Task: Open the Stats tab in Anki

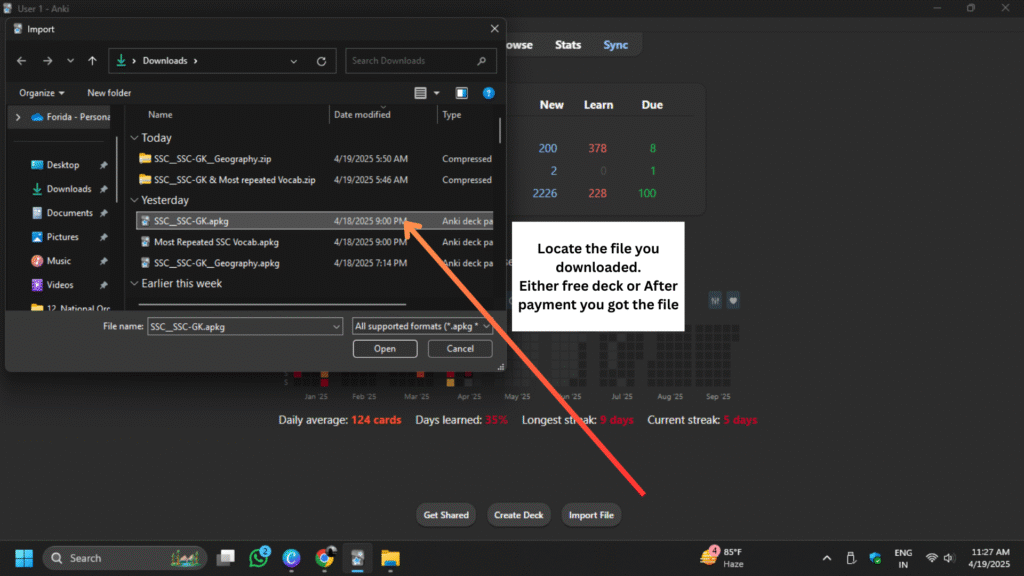Action: coord(568,44)
